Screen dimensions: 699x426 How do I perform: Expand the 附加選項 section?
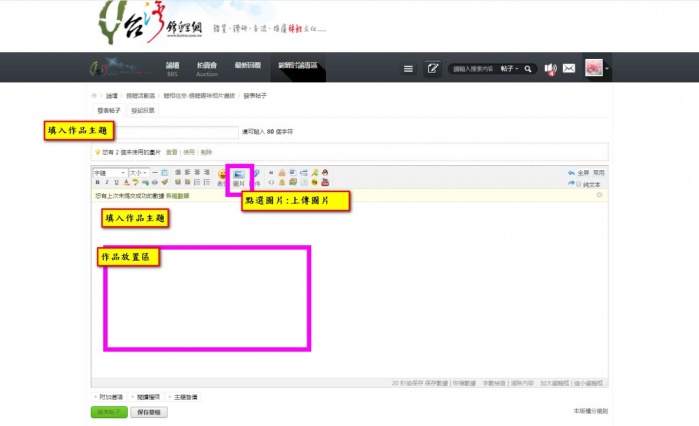pos(109,397)
